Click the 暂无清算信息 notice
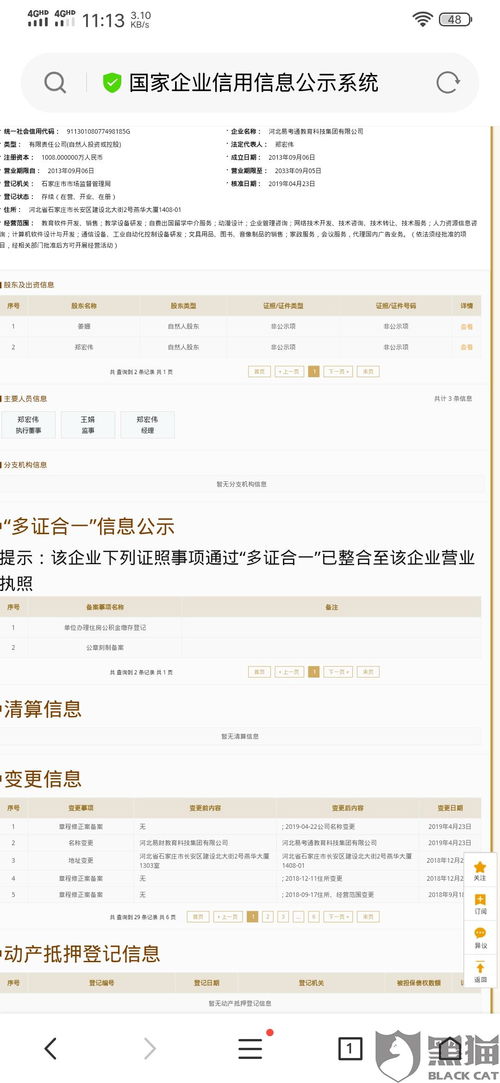This screenshot has height=1083, width=500. pyautogui.click(x=240, y=736)
